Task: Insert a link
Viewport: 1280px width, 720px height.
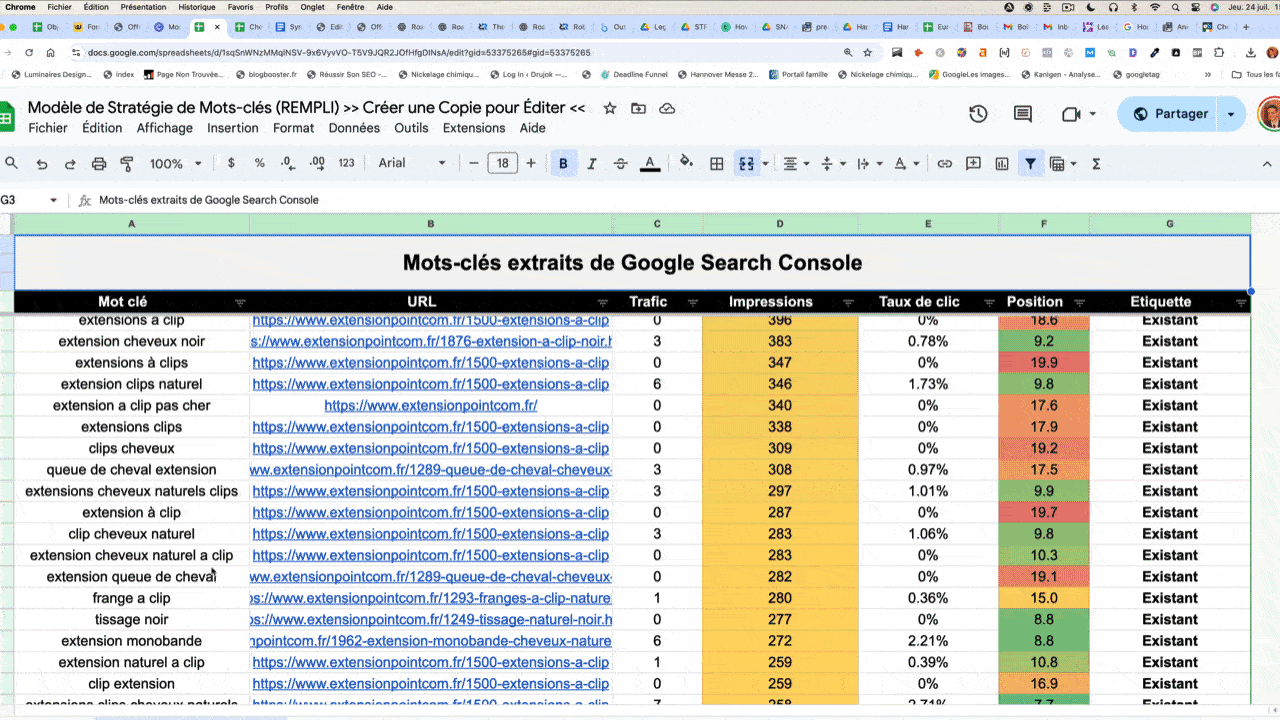Action: [944, 163]
